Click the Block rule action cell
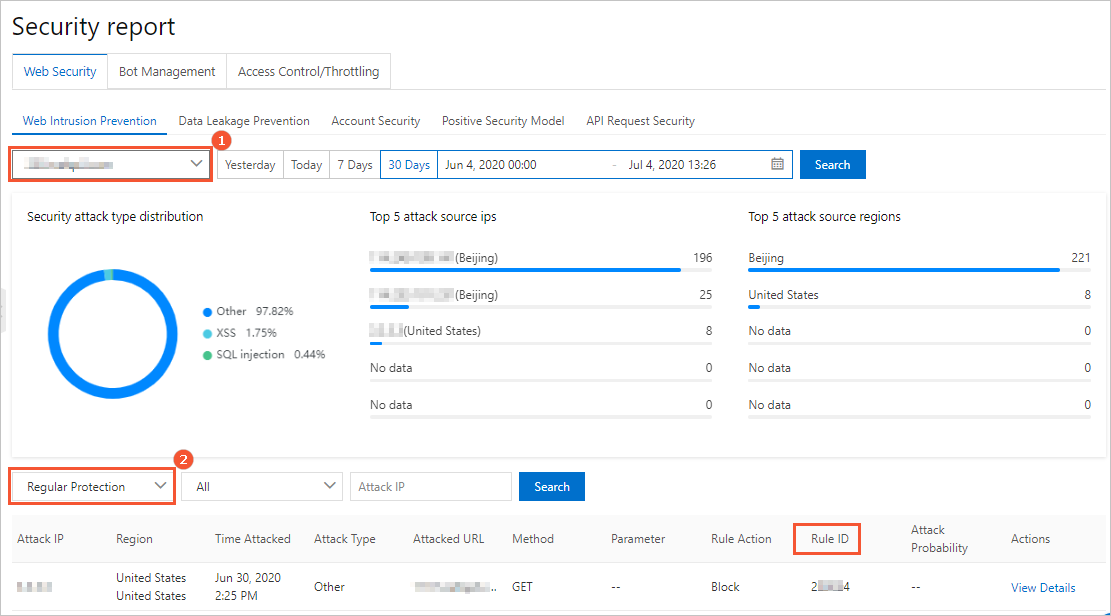This screenshot has height=616, width=1111. pos(725,587)
